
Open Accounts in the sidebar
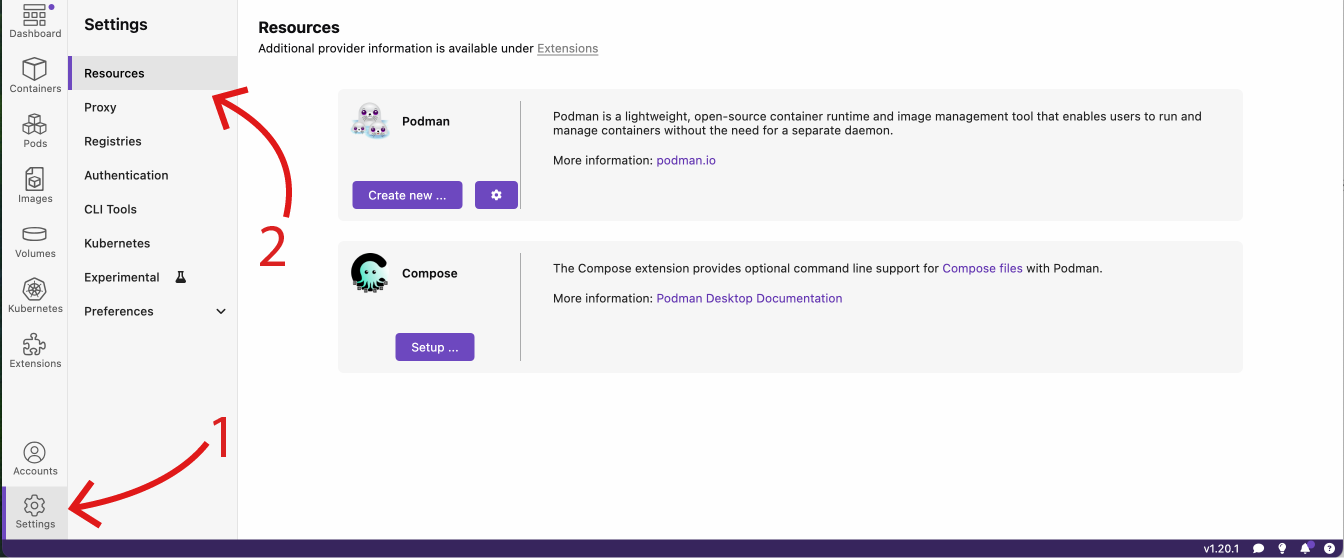click(35, 459)
